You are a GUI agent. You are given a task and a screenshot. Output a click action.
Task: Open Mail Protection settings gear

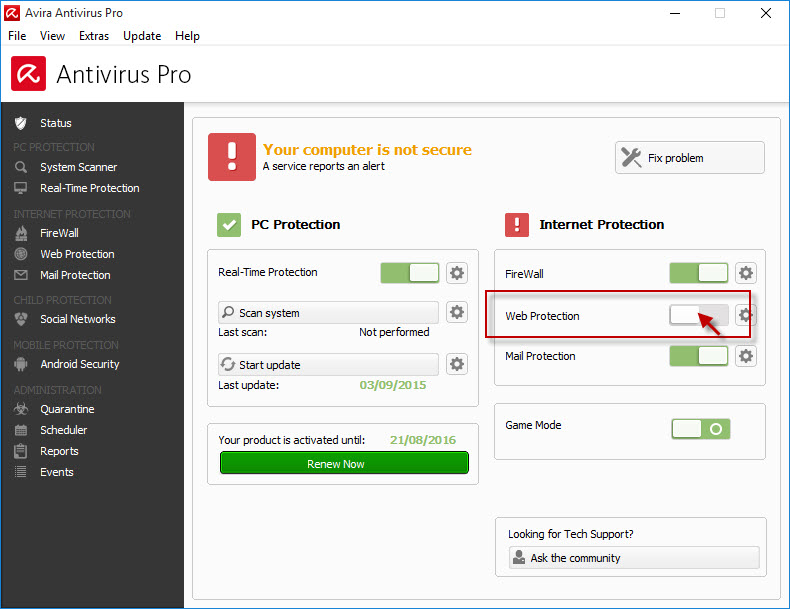[746, 356]
